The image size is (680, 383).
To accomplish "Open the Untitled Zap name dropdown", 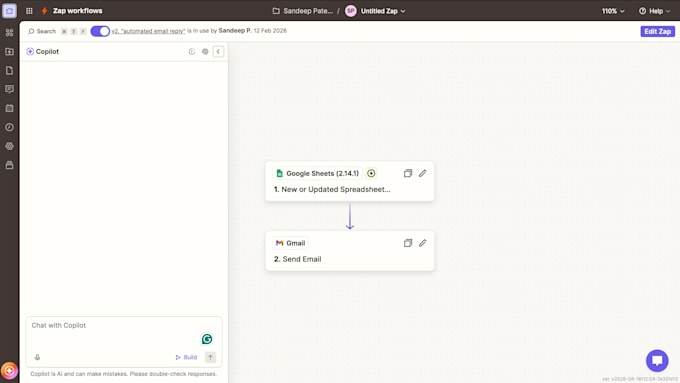I will (383, 11).
